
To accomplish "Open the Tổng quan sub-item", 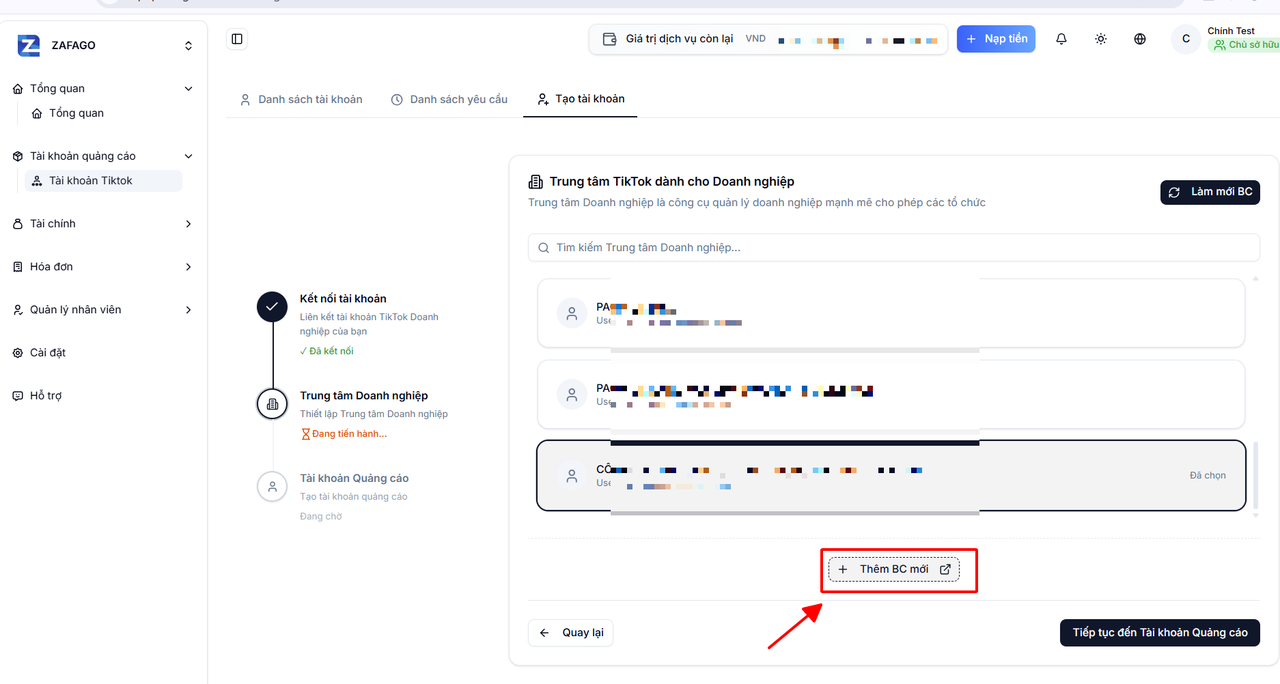I will (76, 113).
